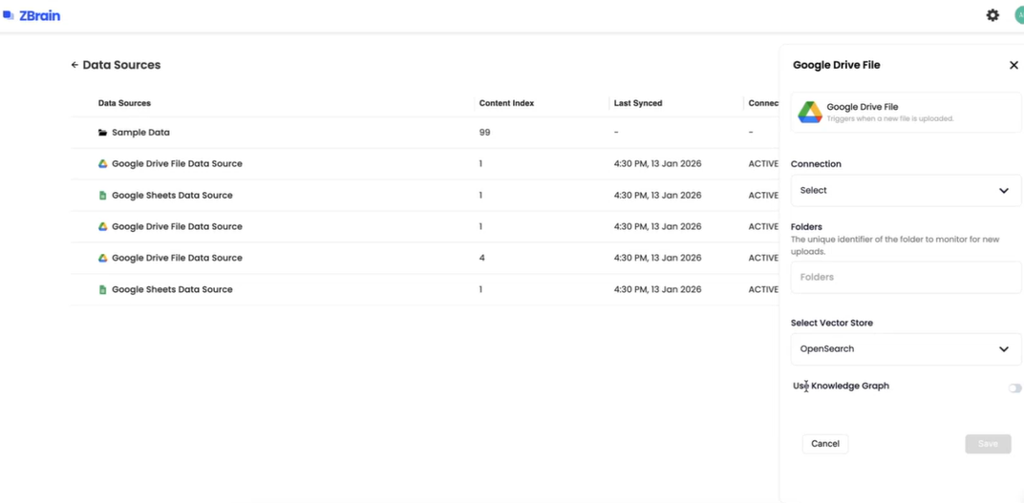Click first Google Sheets Data Source icon
This screenshot has width=1024, height=503.
(102, 196)
